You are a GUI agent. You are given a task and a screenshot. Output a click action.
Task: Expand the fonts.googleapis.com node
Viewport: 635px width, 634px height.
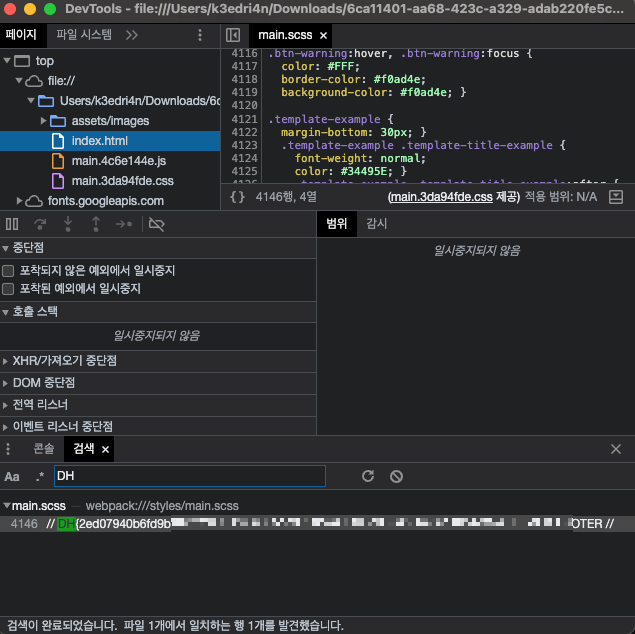click(x=19, y=200)
